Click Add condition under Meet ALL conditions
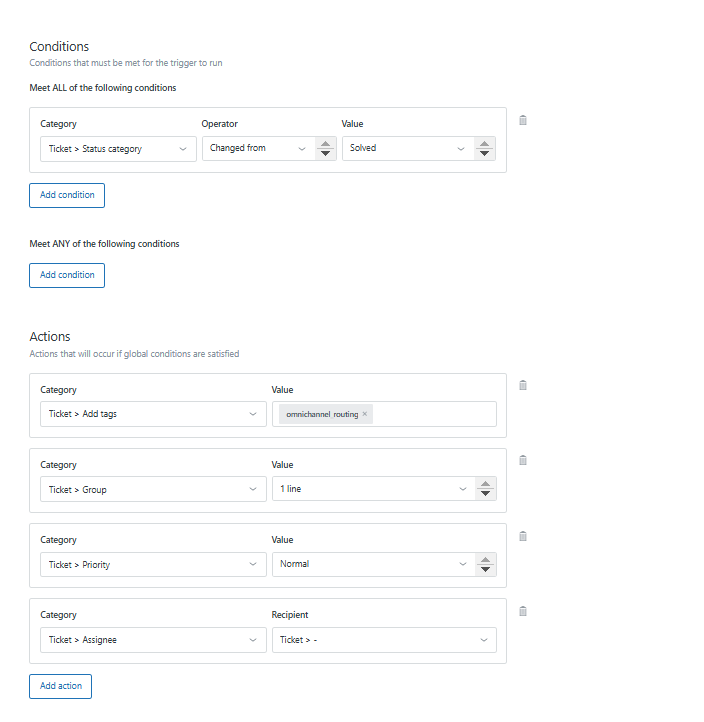The image size is (704, 722). point(67,195)
